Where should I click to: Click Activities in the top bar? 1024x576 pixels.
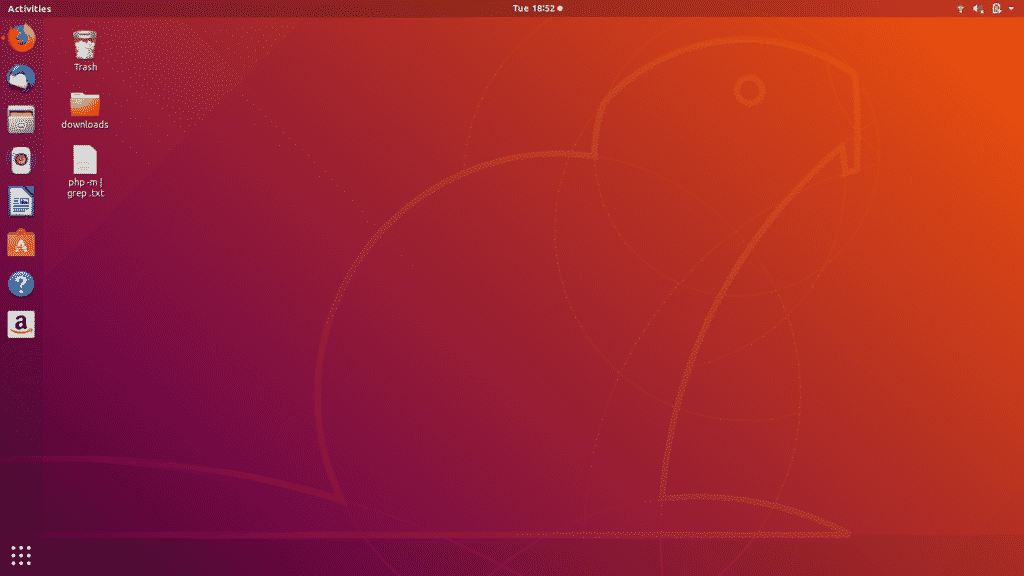[x=29, y=9]
